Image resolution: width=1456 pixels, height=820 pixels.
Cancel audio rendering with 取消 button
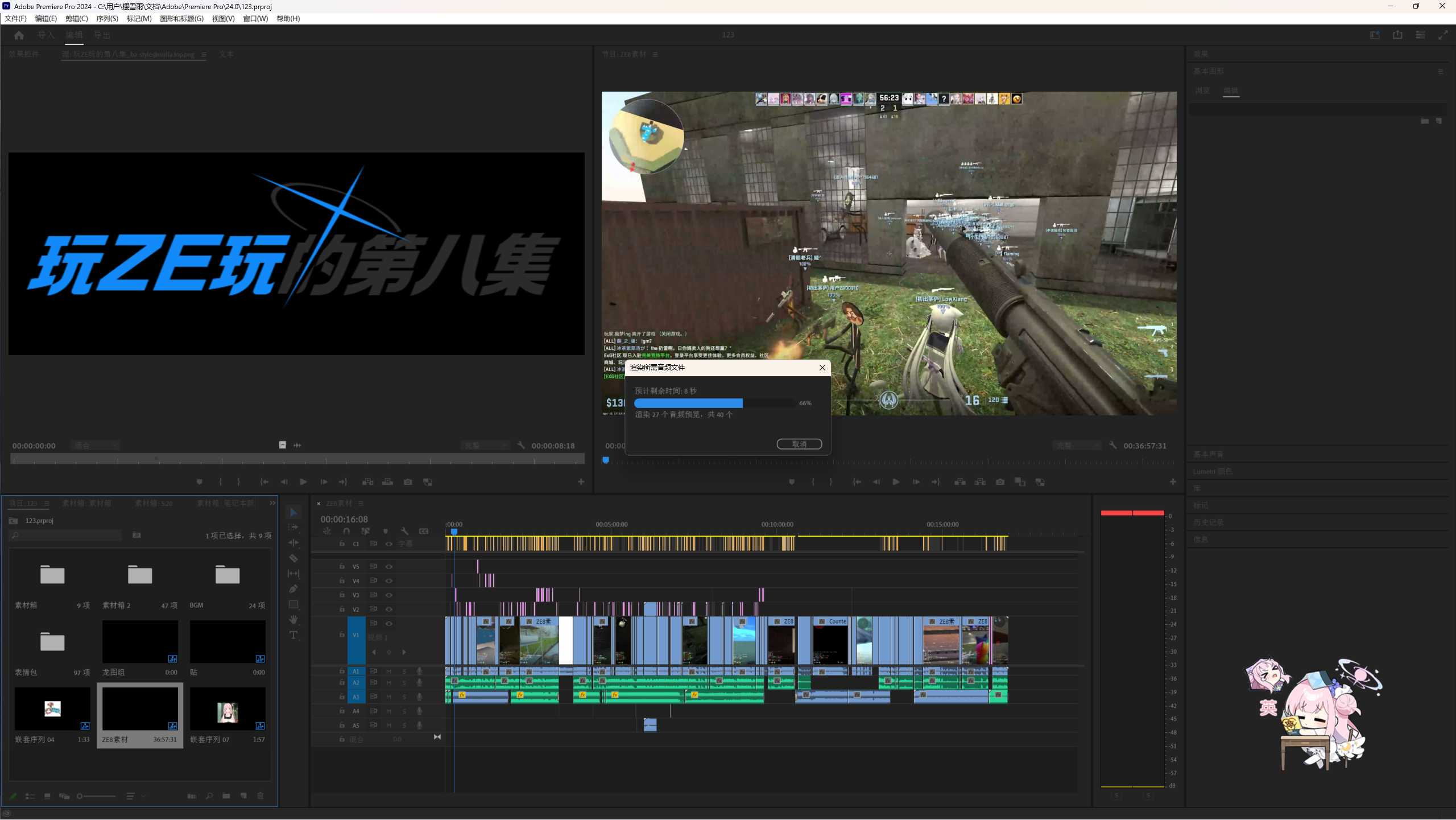799,444
